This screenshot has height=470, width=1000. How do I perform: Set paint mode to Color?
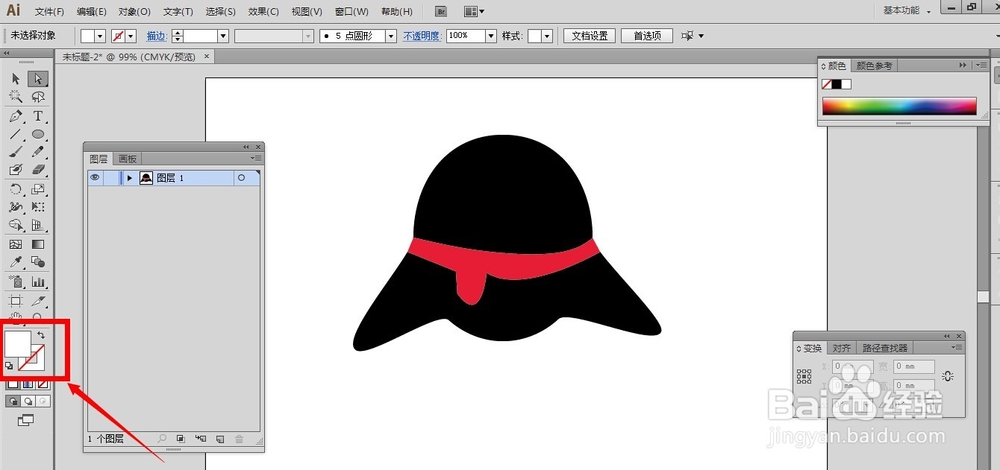click(x=12, y=384)
